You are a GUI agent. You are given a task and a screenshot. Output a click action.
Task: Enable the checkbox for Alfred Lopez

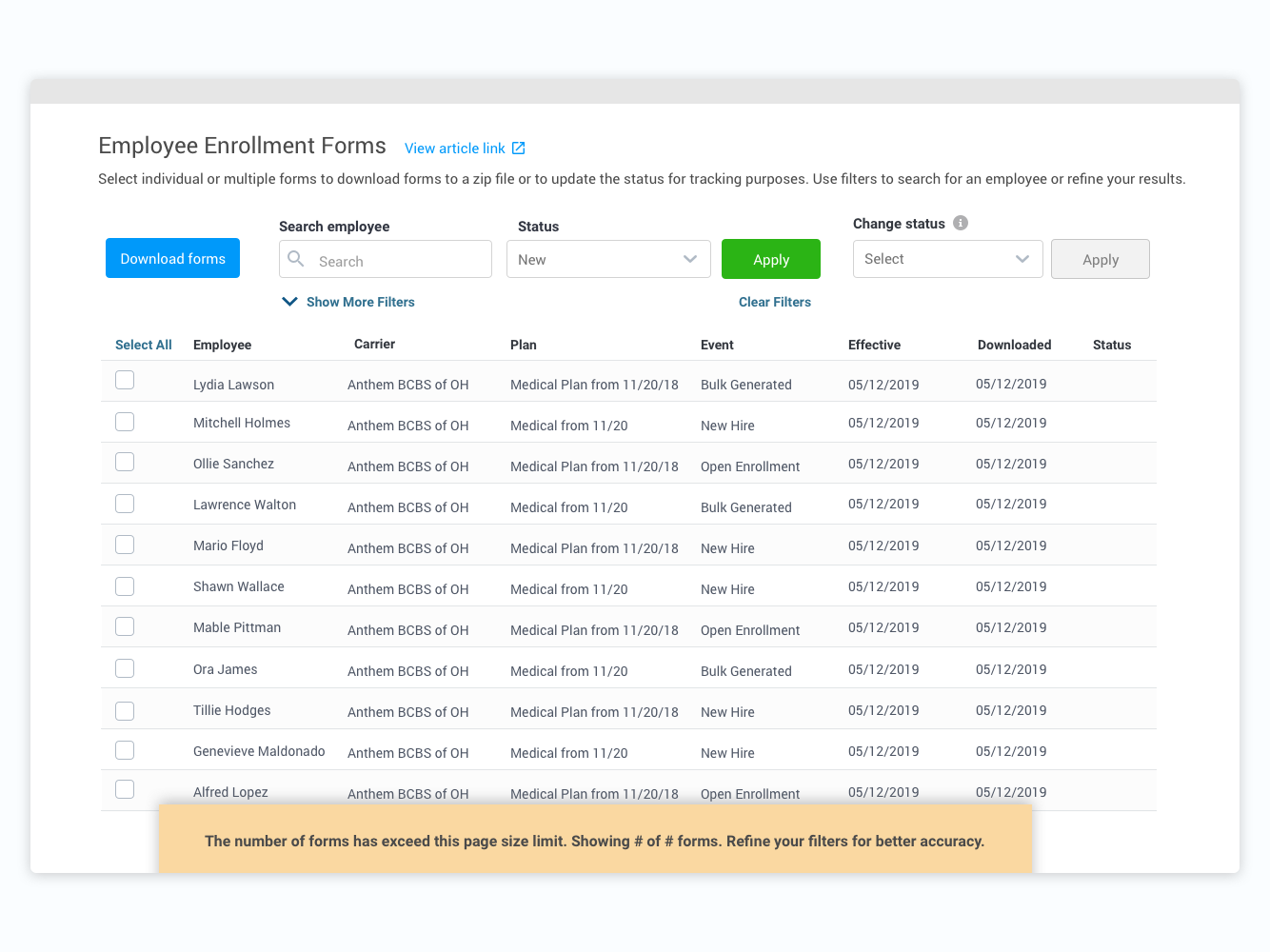tap(125, 788)
